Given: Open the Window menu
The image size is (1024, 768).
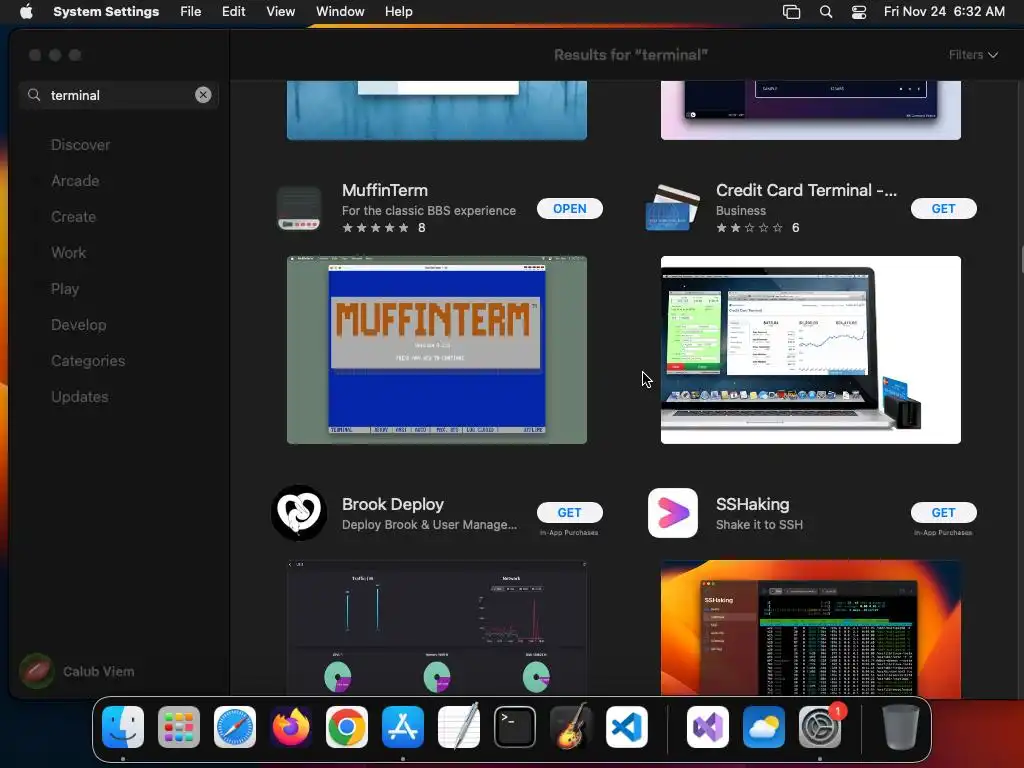Looking at the screenshot, I should tap(340, 12).
